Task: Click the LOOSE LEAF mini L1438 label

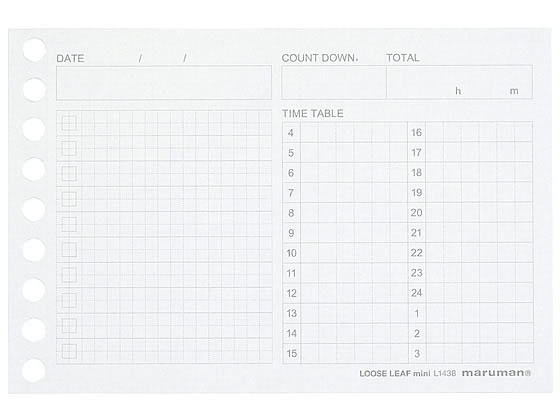Action: click(408, 374)
